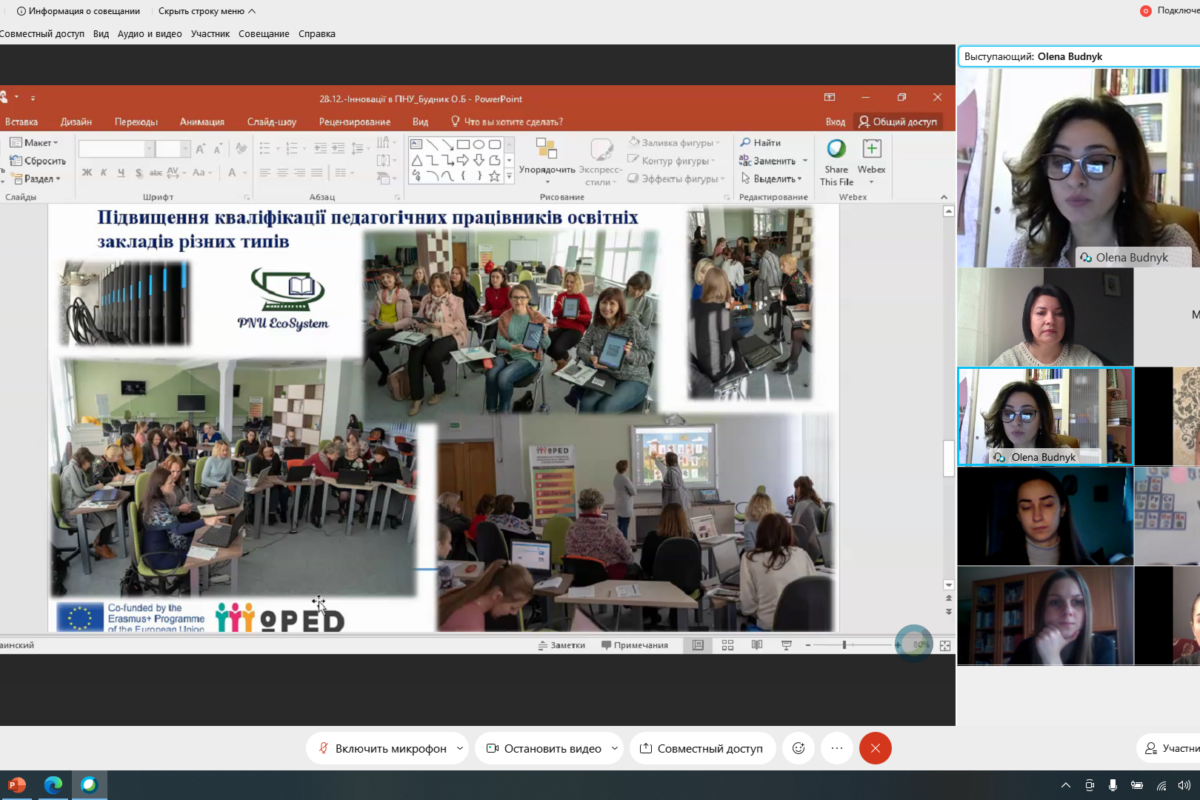The height and width of the screenshot is (800, 1200).
Task: Click the zoom slider in status bar
Action: (845, 645)
